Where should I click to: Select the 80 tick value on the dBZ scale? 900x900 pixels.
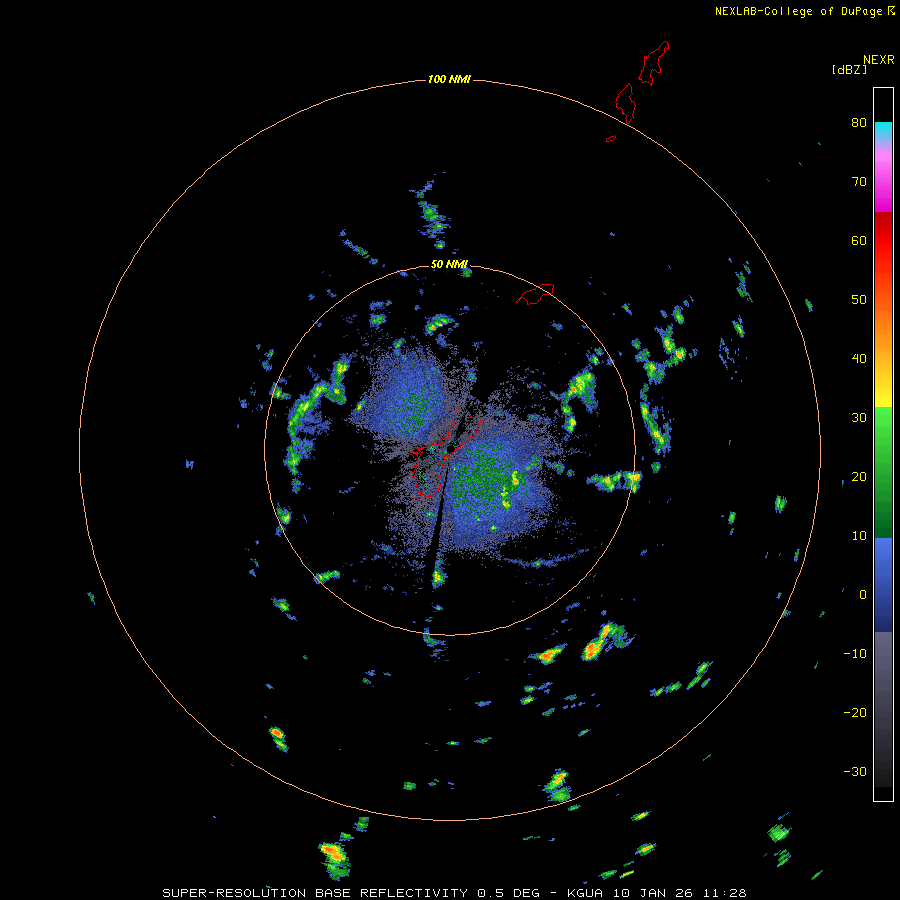859,123
